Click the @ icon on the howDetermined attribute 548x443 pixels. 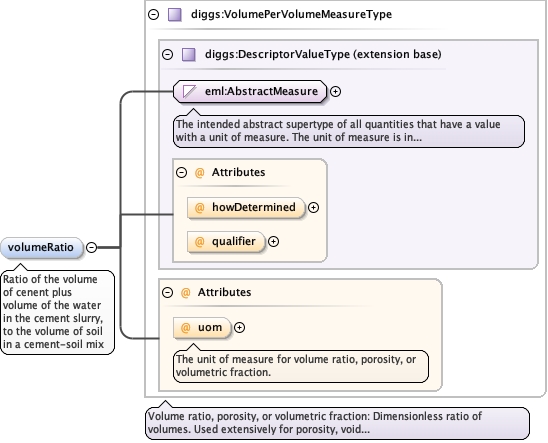pyautogui.click(x=199, y=208)
